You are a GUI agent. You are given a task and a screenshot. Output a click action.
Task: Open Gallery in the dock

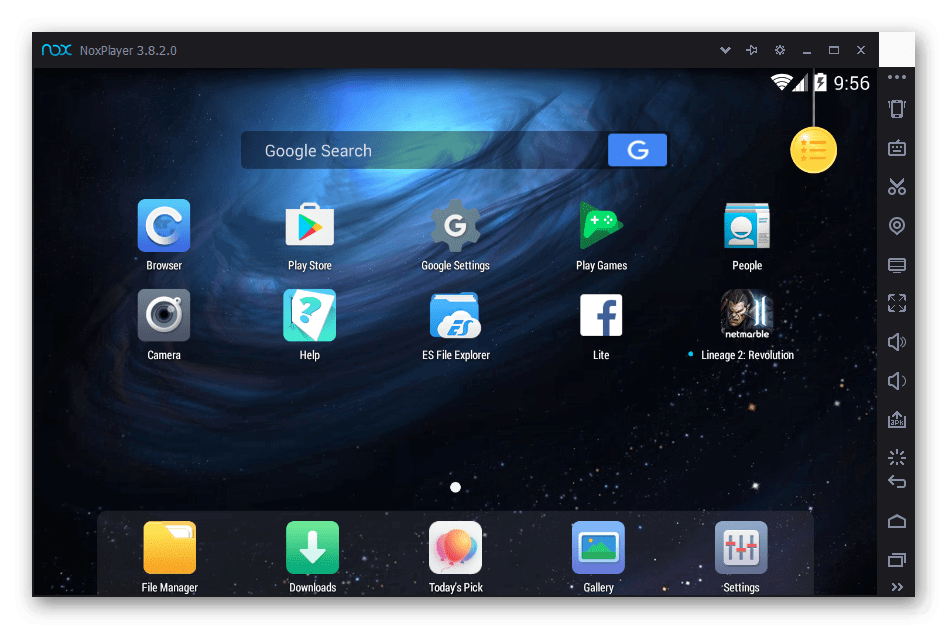pos(598,547)
